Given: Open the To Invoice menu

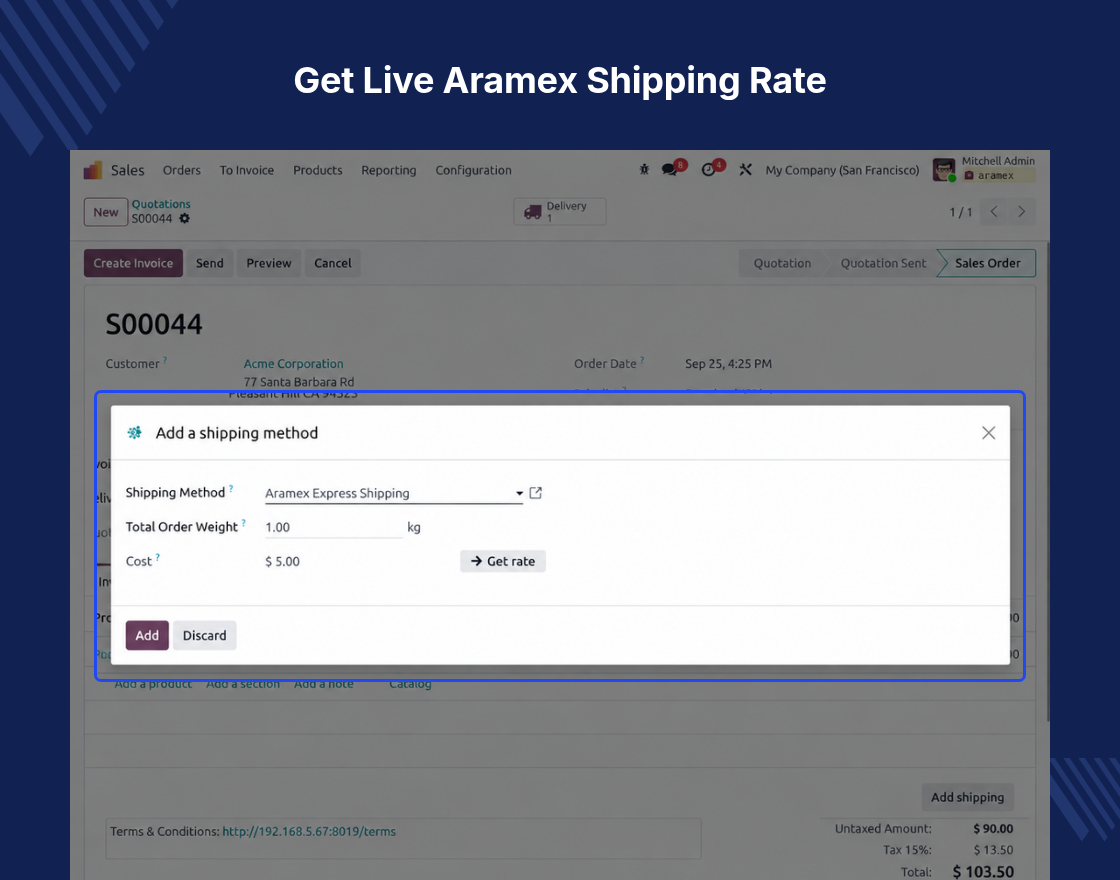Looking at the screenshot, I should coord(246,170).
